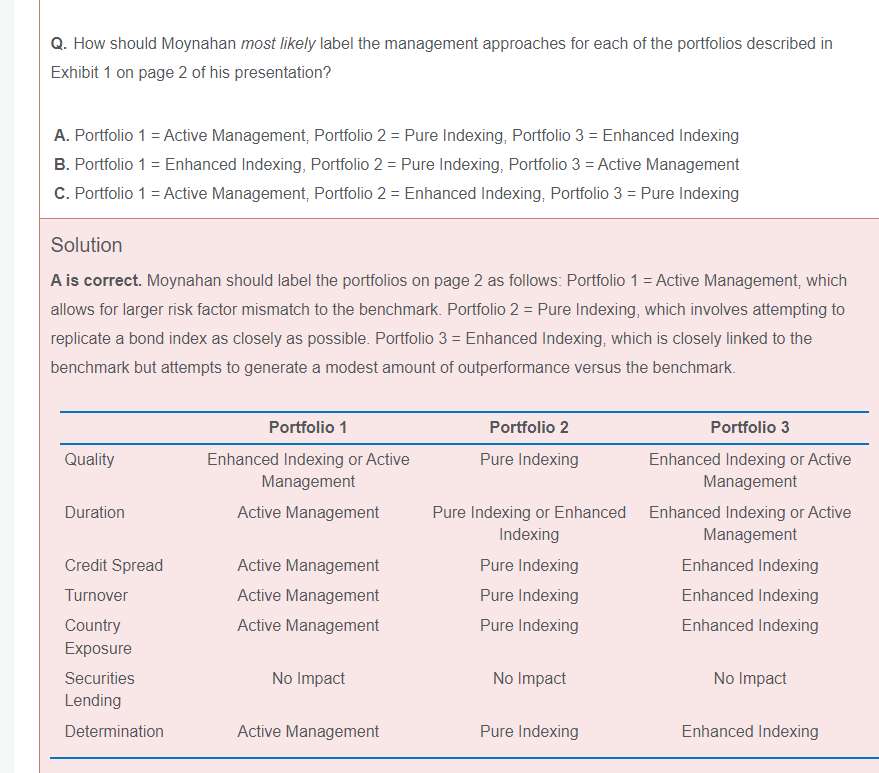Image resolution: width=879 pixels, height=773 pixels.
Task: Click the Portfolio 1 column header
Action: [308, 427]
